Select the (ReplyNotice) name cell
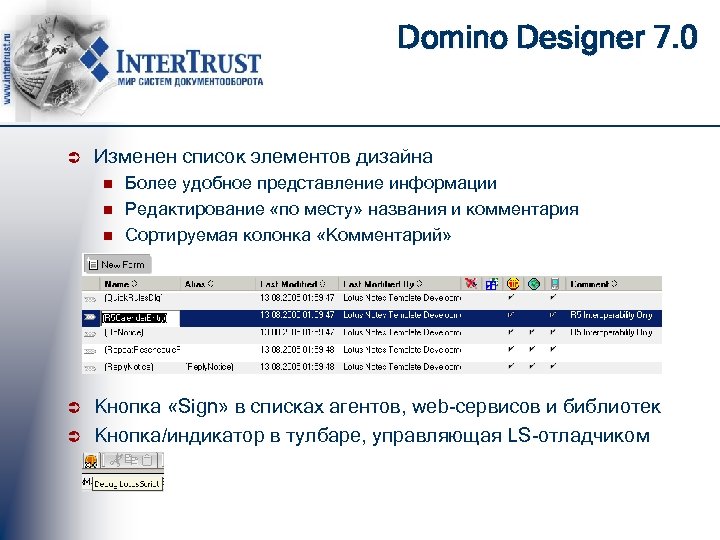 click(x=129, y=367)
